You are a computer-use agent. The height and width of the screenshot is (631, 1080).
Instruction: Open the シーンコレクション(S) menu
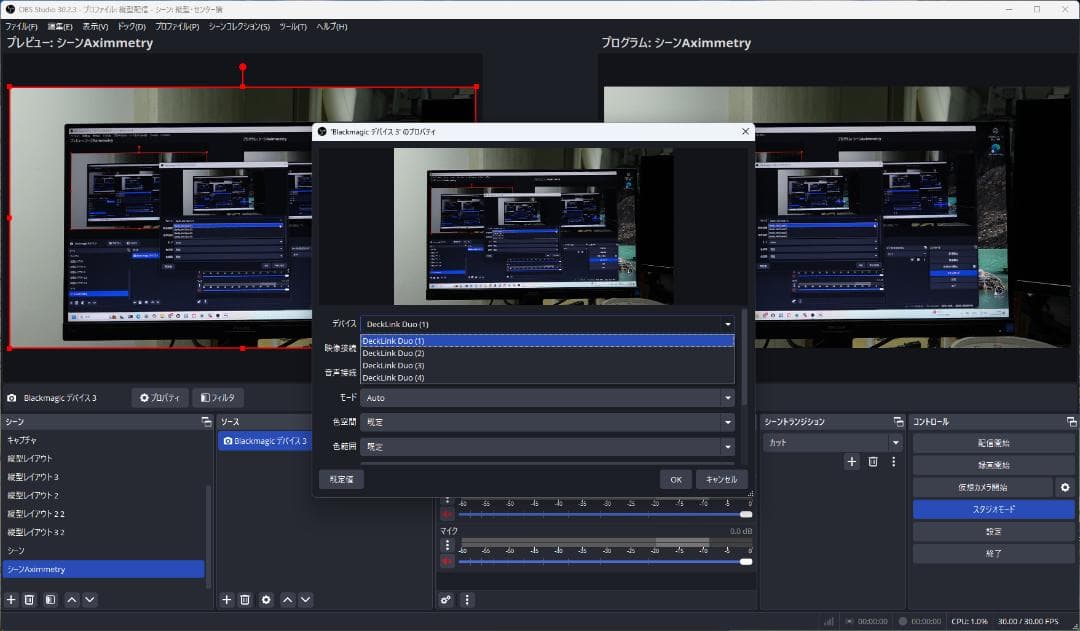click(239, 26)
